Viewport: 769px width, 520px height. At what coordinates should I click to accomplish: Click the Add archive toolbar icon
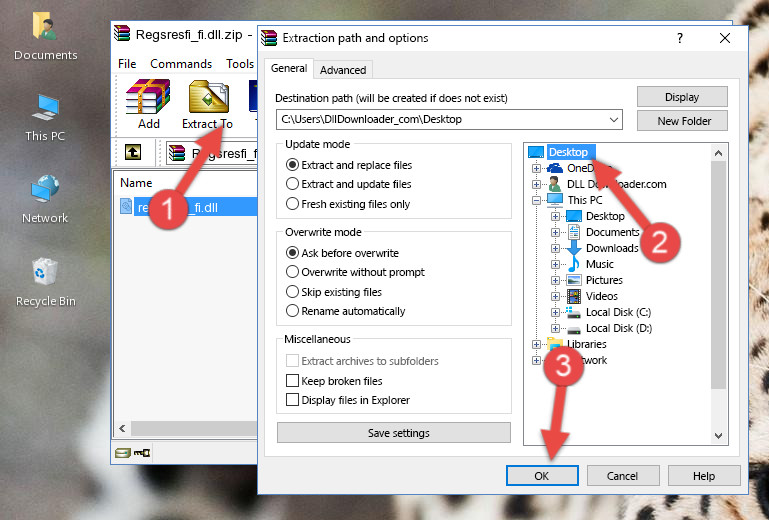pos(148,96)
